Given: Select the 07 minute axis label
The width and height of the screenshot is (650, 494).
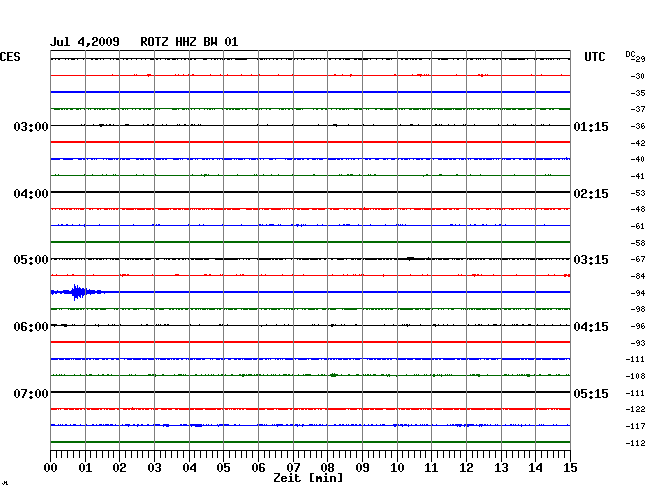Looking at the screenshot, I should 293,468.
